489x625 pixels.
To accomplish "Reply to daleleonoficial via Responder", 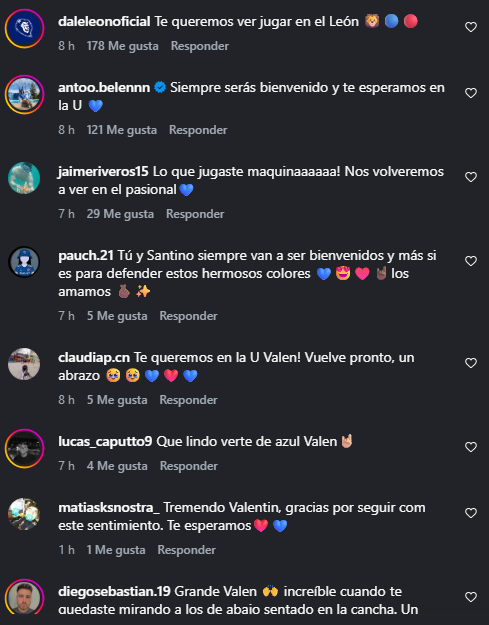I will click(200, 46).
